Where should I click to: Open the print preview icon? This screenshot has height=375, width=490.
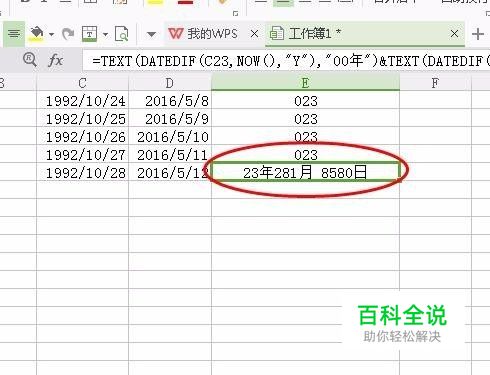tap(121, 34)
